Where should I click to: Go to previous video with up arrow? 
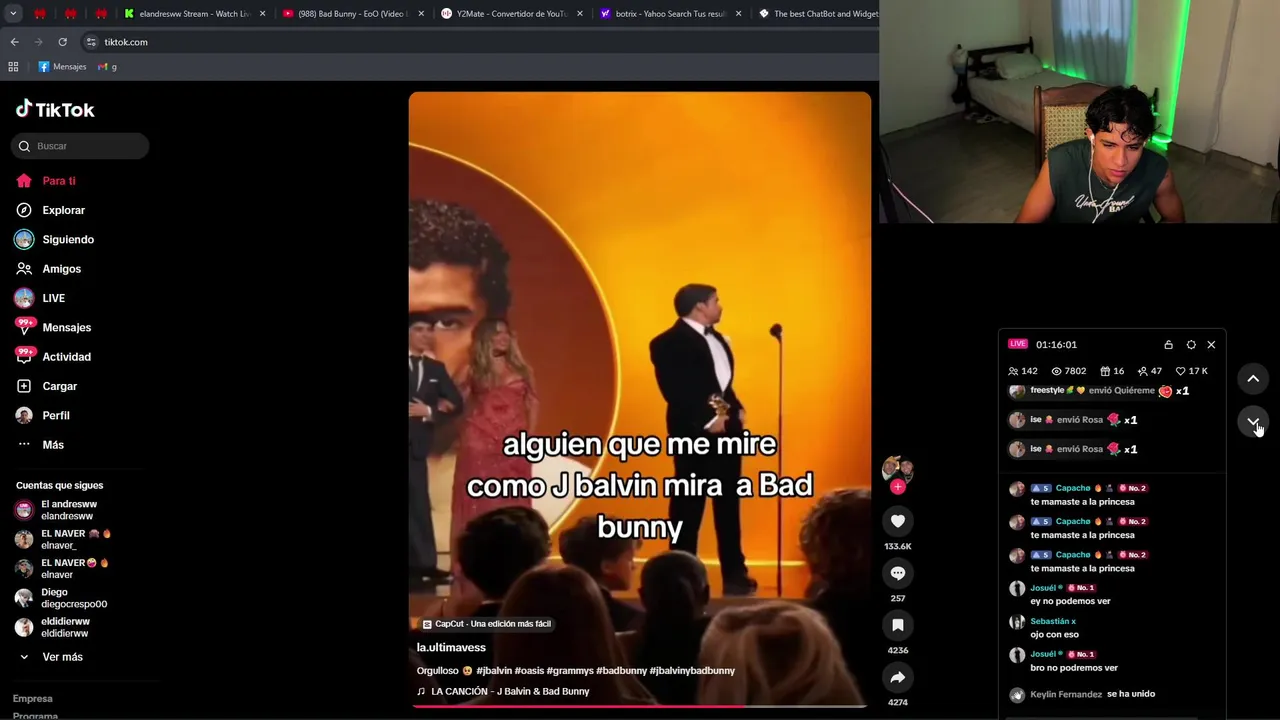click(x=1253, y=379)
